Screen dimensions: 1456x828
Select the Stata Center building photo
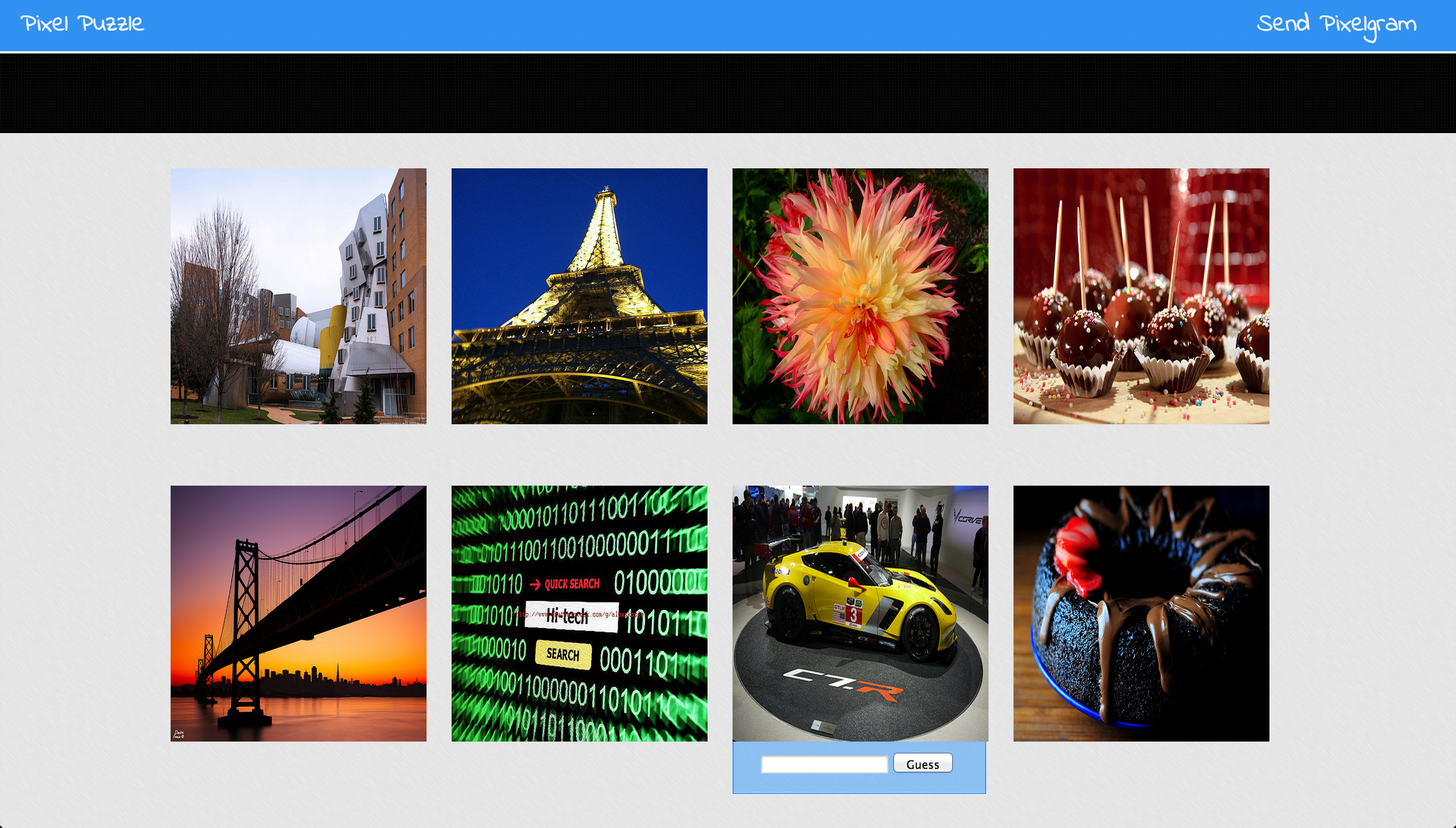point(298,296)
